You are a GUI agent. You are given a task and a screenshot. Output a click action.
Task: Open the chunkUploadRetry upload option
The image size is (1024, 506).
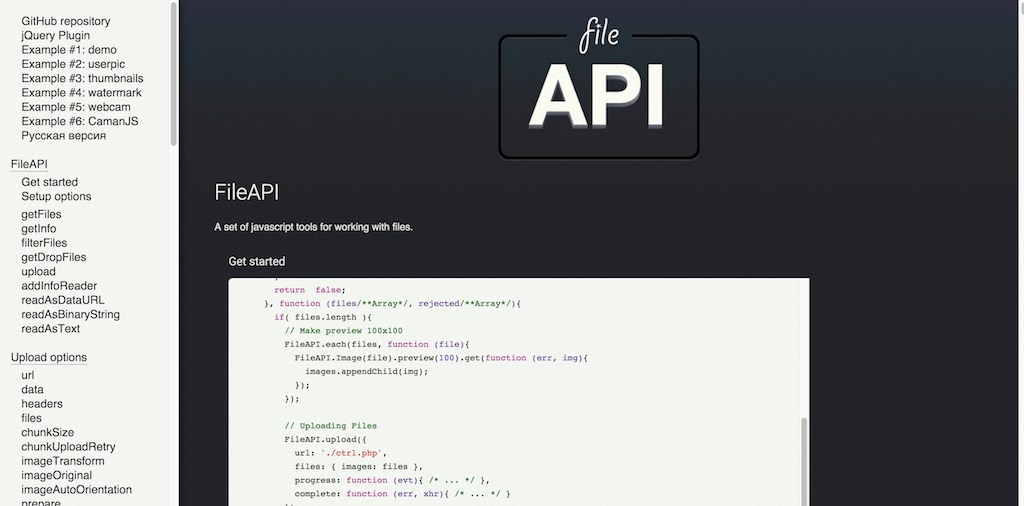click(68, 447)
